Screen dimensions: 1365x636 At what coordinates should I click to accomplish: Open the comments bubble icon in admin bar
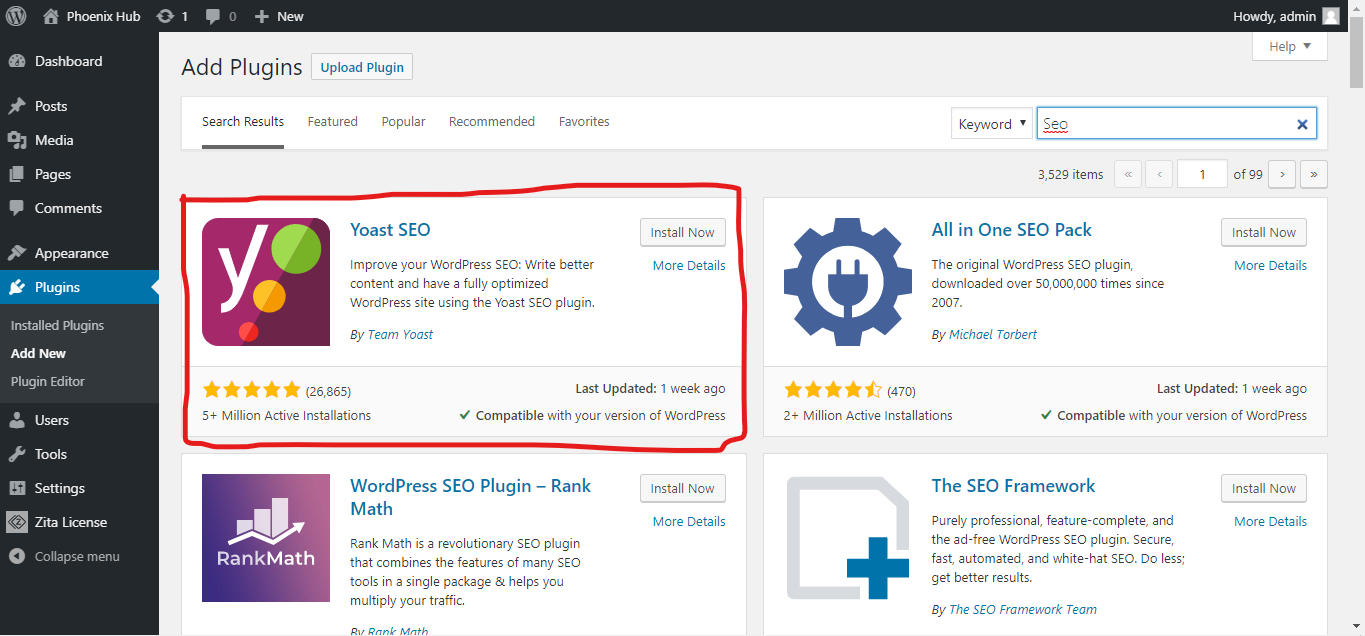(213, 17)
